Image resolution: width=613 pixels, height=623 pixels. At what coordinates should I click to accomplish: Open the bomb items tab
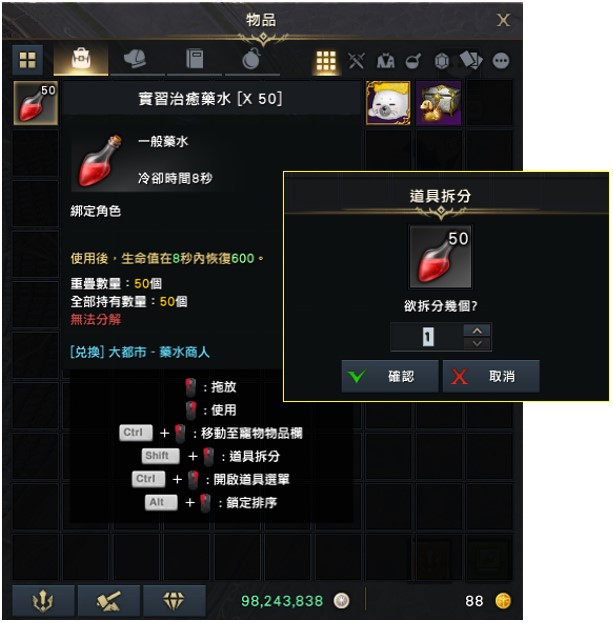tap(252, 60)
